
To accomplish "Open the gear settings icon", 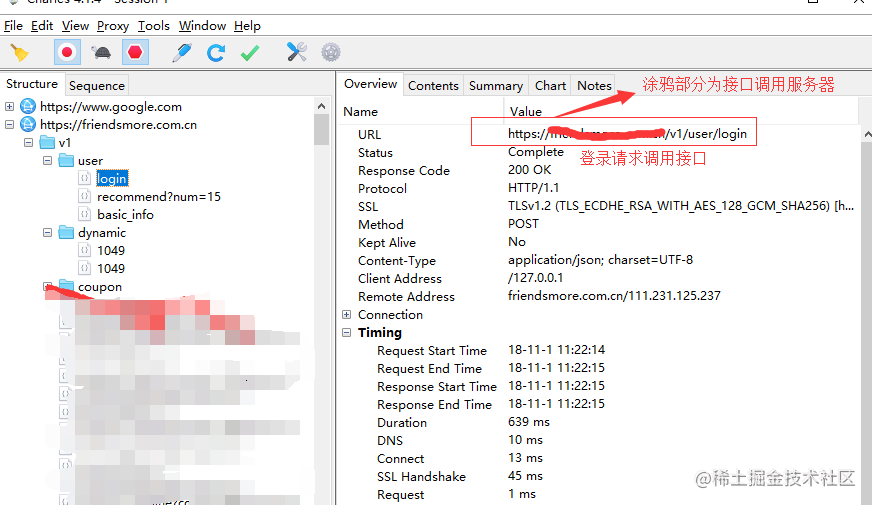I will 331,52.
